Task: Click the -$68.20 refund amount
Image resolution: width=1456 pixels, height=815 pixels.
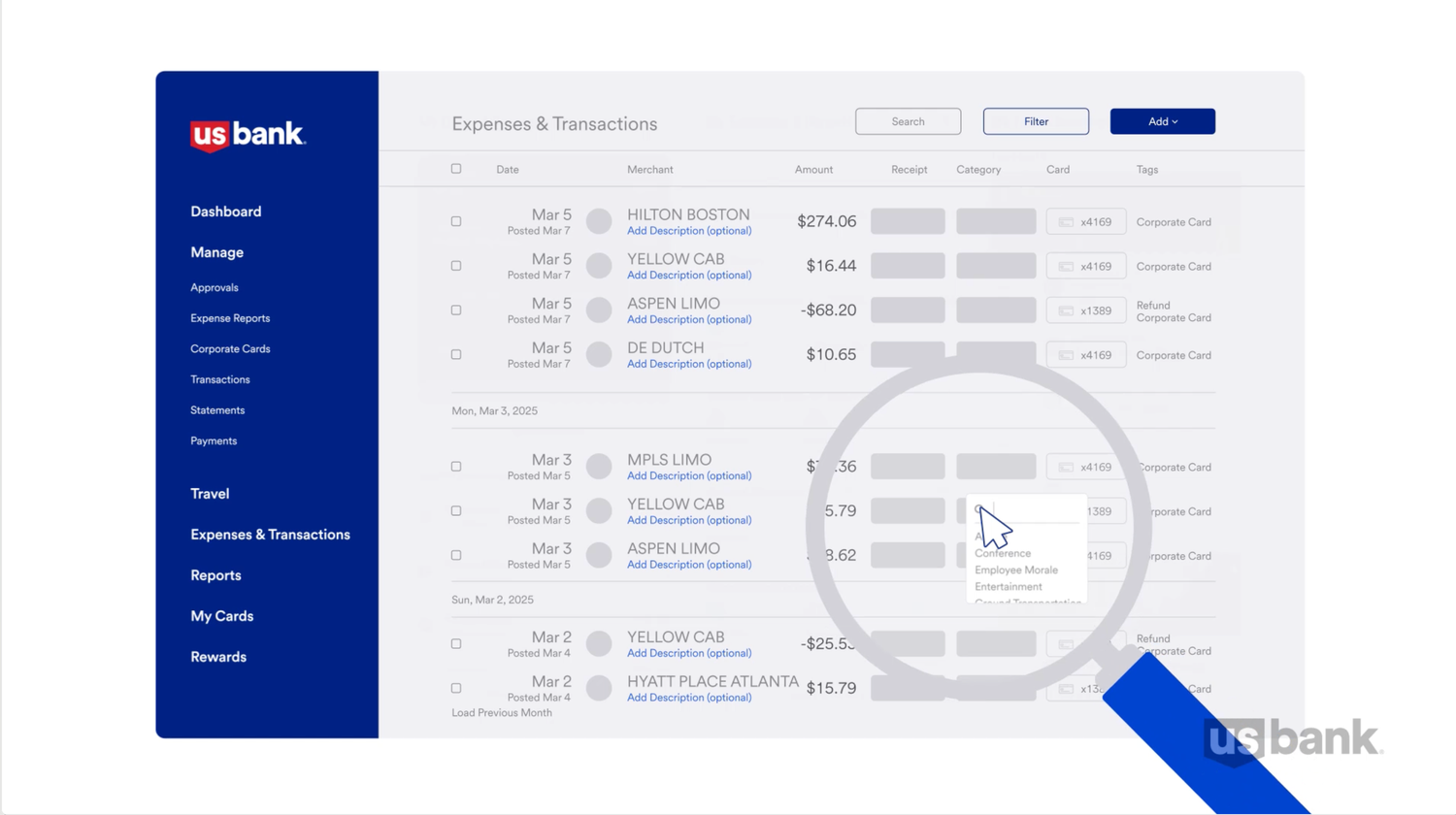Action: (x=829, y=310)
